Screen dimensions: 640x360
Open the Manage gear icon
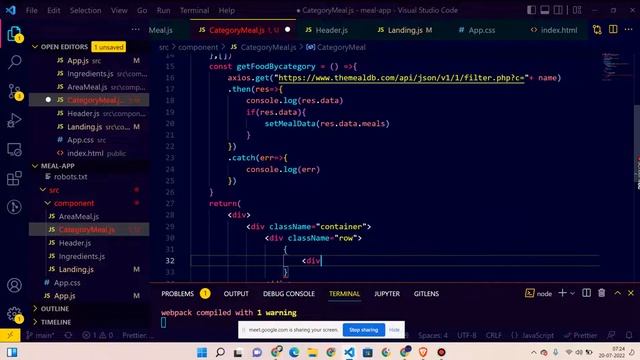(x=14, y=314)
